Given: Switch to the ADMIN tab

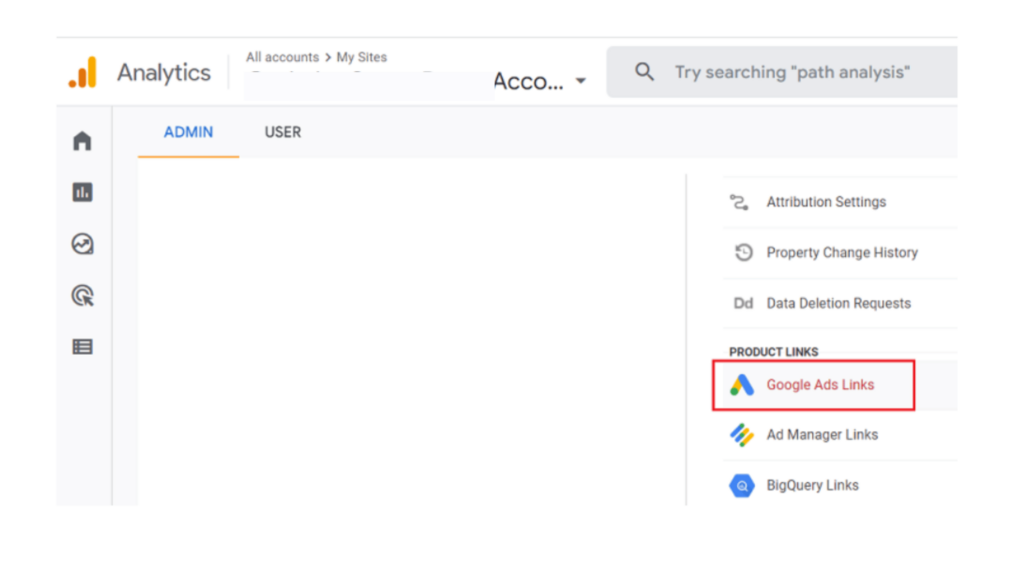Looking at the screenshot, I should [188, 133].
